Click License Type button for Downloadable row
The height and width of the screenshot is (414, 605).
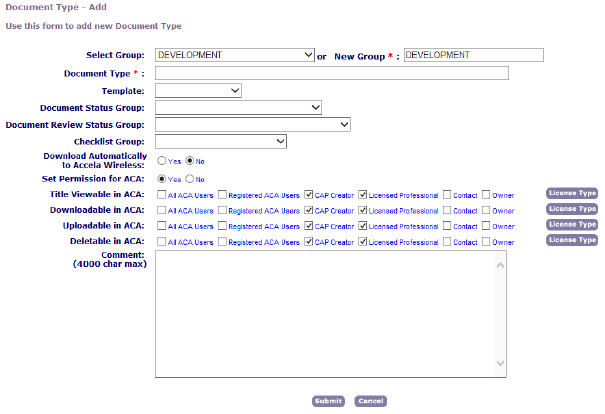click(x=572, y=209)
